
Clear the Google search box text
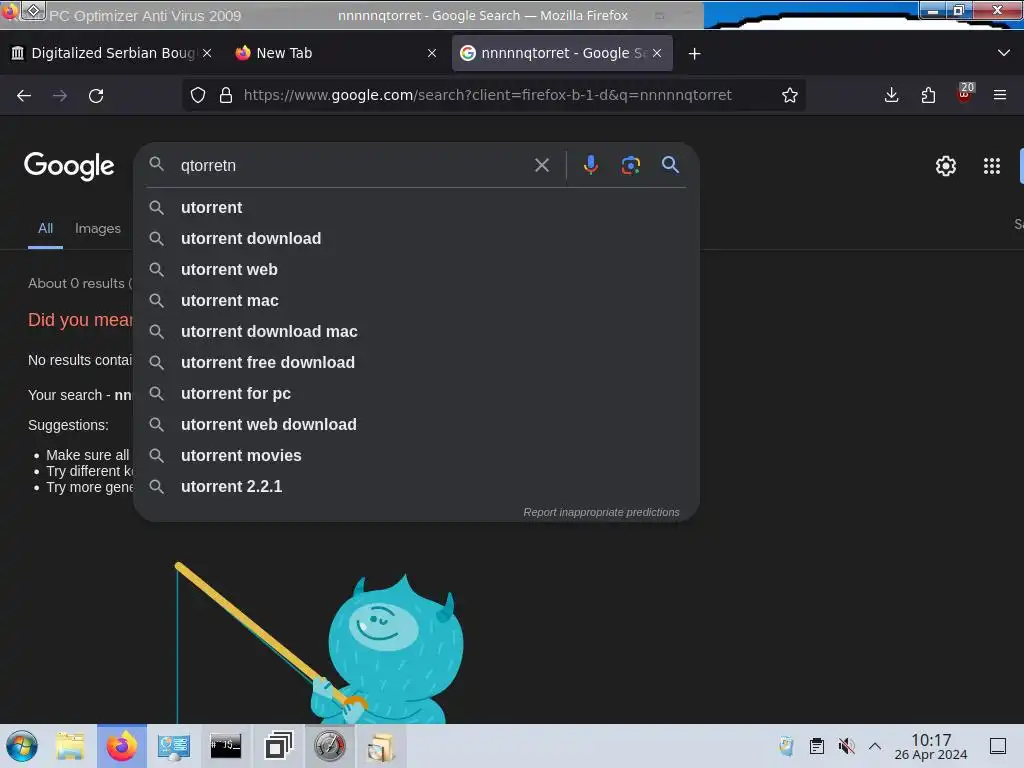(x=542, y=165)
